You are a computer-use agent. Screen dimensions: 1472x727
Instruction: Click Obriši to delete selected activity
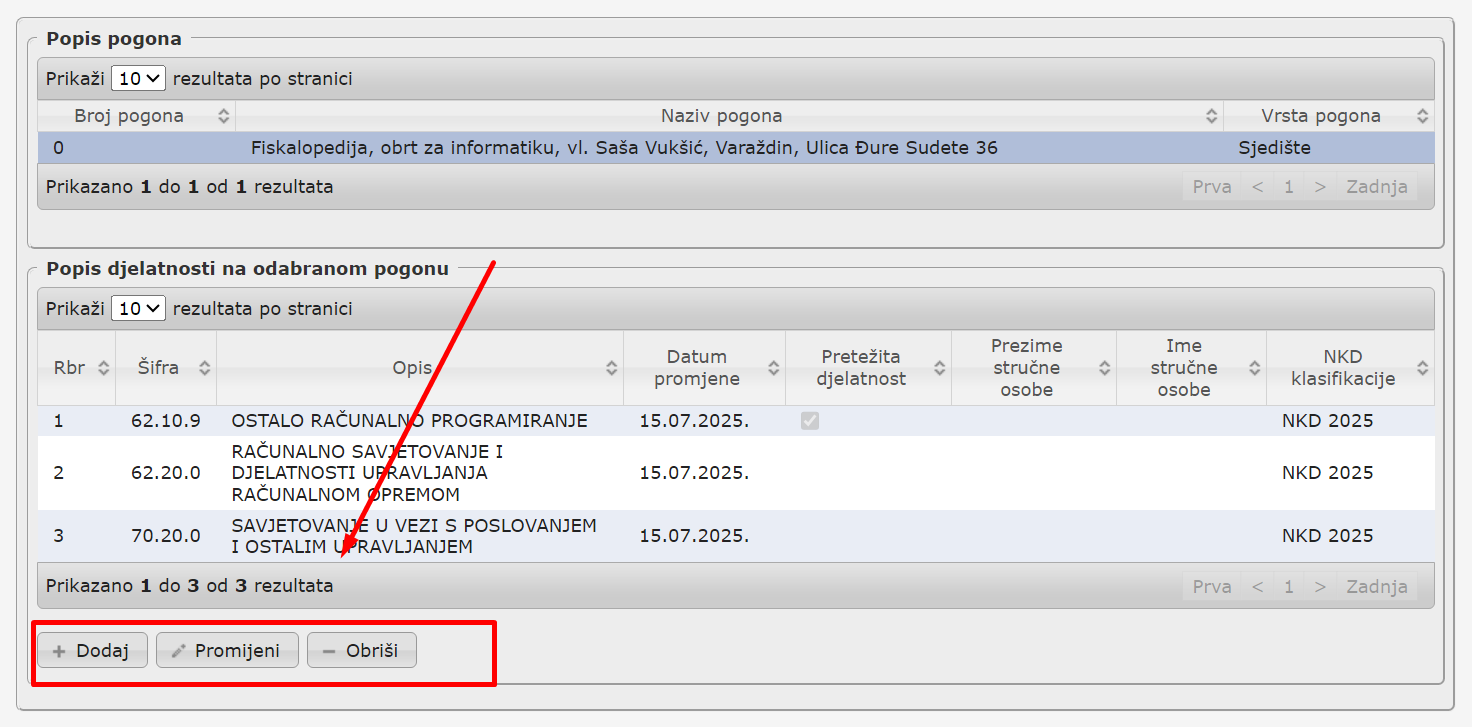pyautogui.click(x=361, y=651)
